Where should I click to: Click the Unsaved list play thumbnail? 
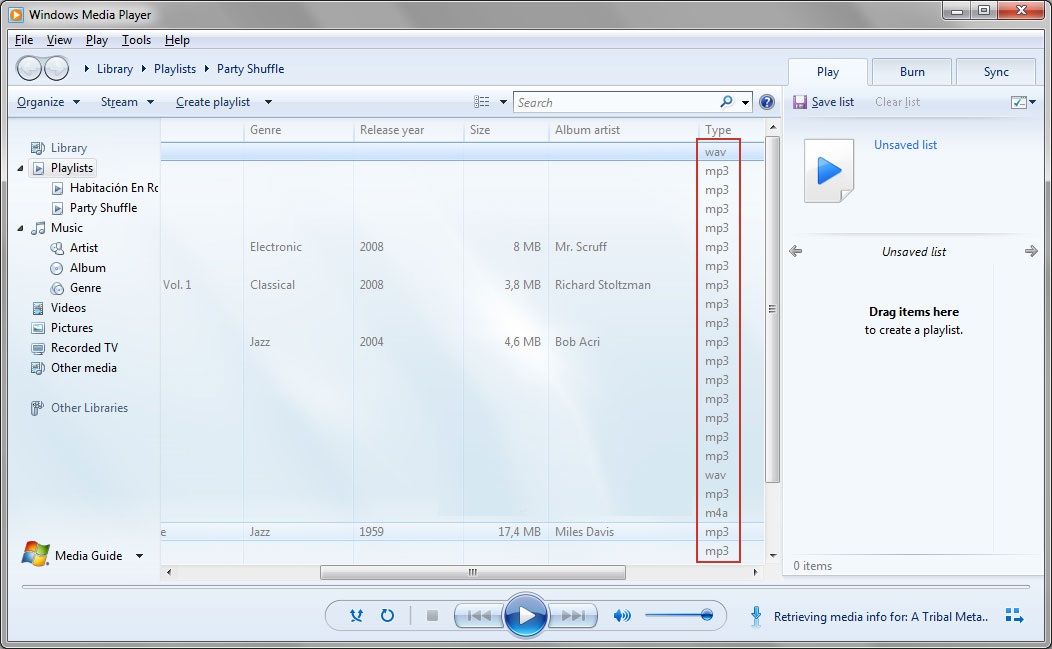(x=829, y=170)
